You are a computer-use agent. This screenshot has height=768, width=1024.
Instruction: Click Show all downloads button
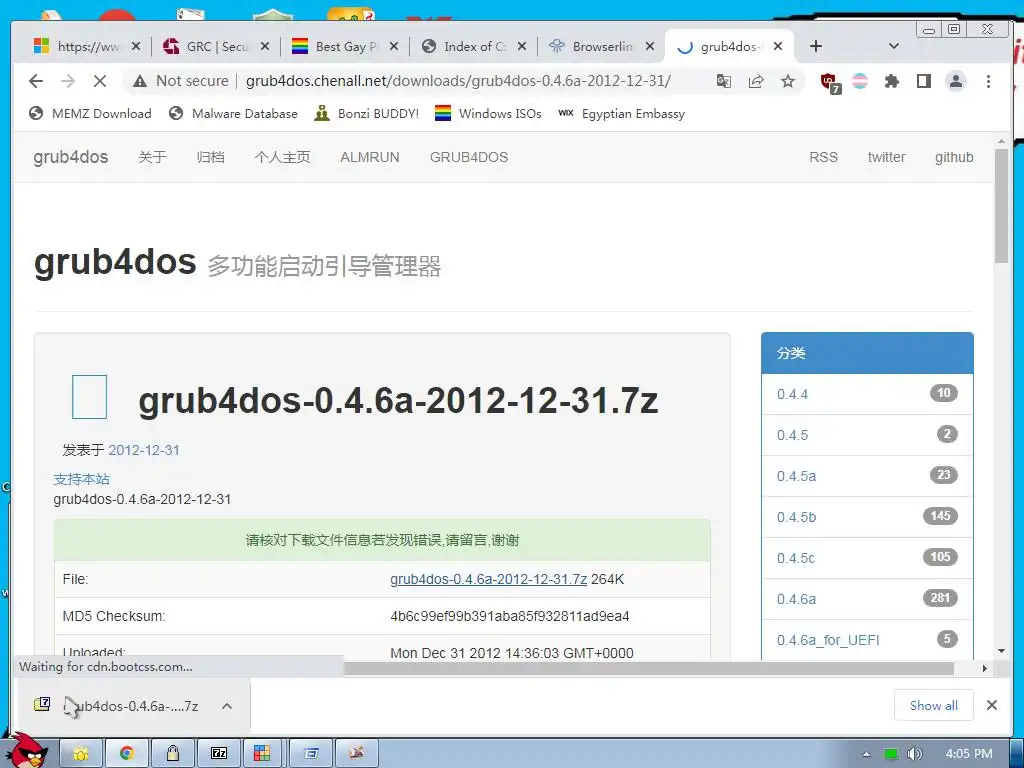[x=933, y=705]
